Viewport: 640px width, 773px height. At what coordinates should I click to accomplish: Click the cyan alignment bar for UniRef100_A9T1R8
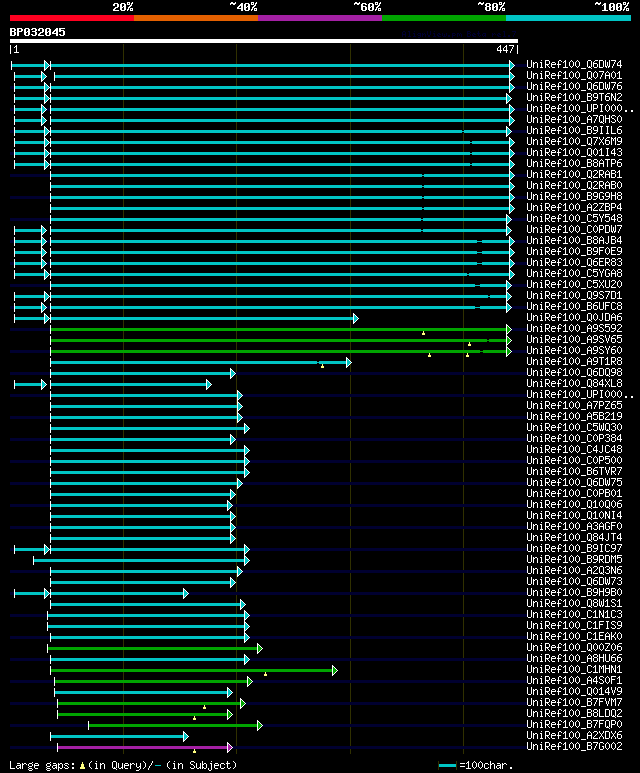tap(201, 363)
